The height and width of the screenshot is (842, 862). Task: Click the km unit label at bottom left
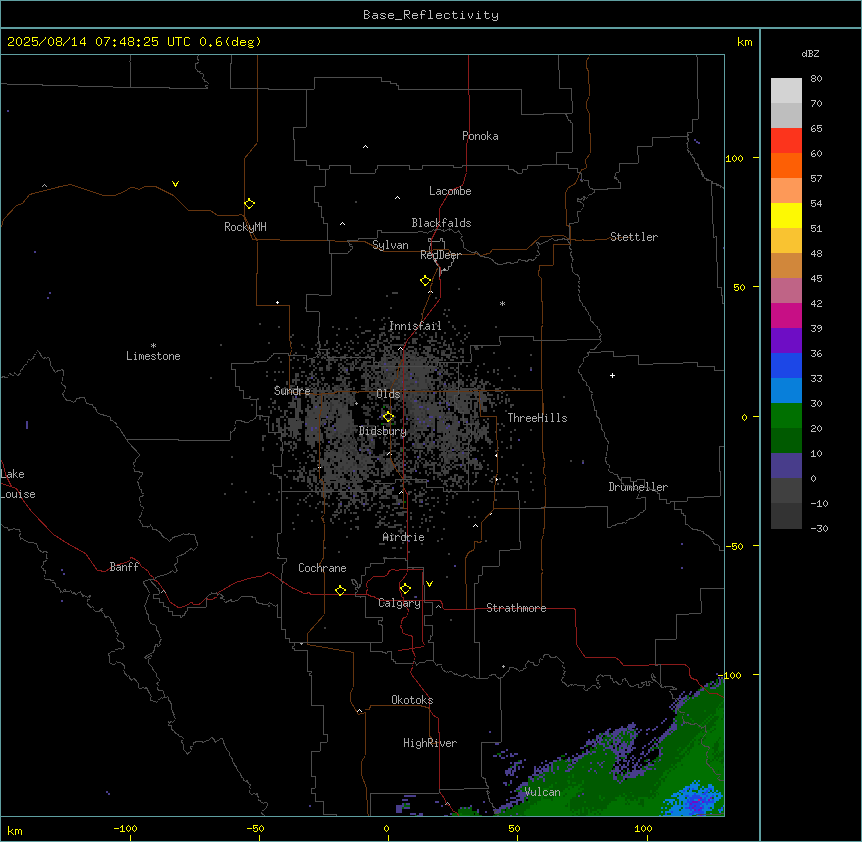(x=14, y=830)
